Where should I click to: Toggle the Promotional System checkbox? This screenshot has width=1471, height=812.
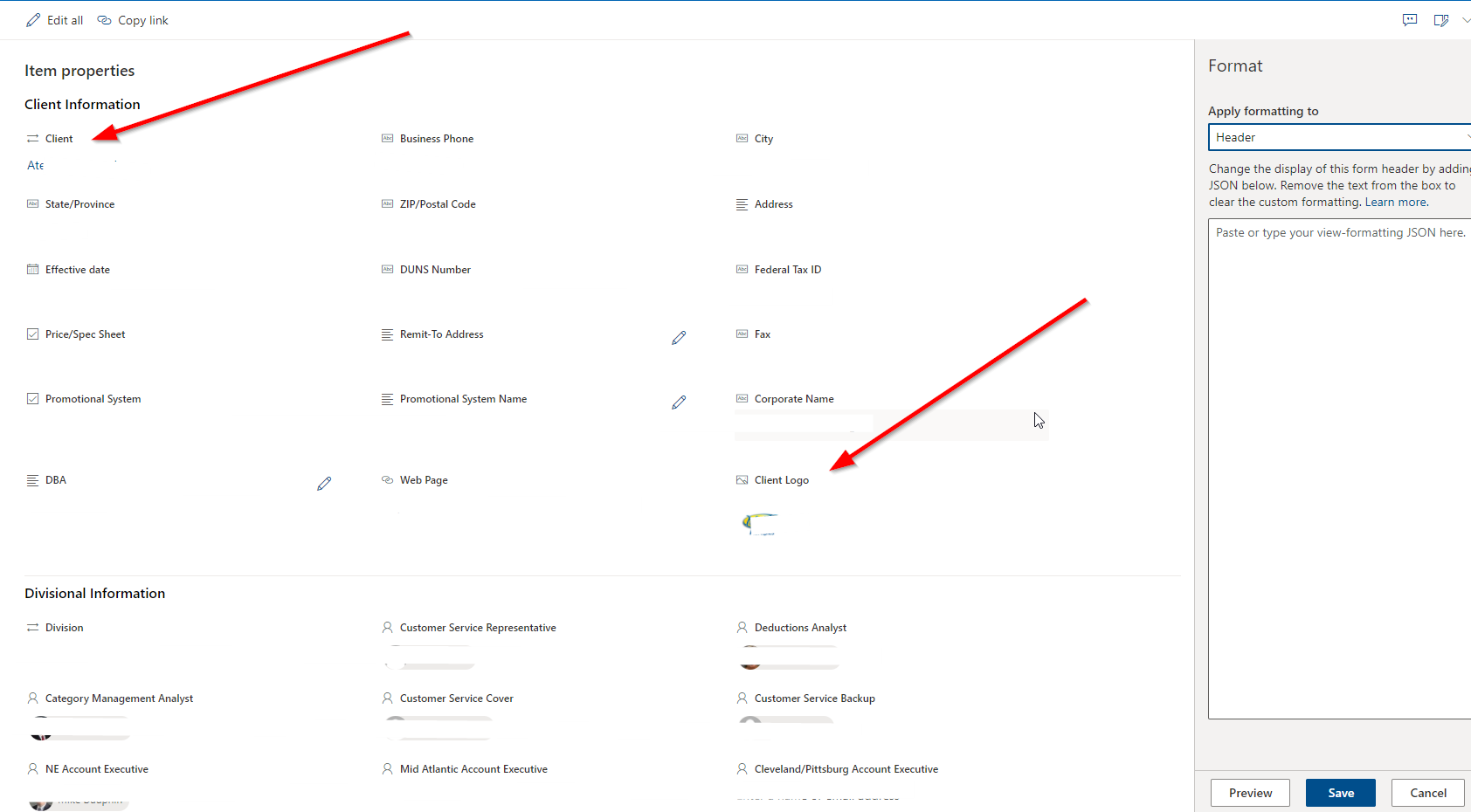point(32,397)
